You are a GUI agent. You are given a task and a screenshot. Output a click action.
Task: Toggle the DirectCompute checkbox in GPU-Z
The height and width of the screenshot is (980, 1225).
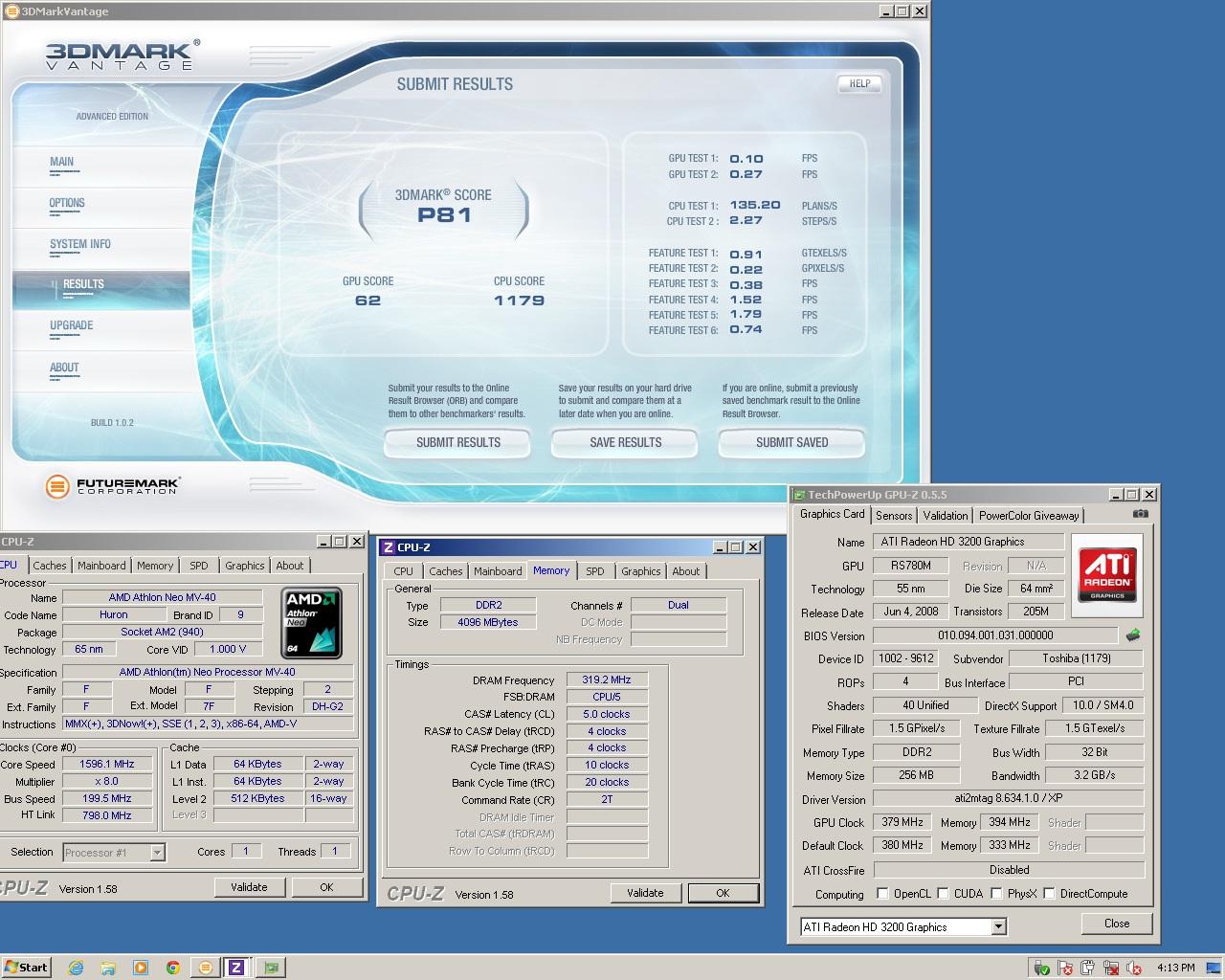1049,894
